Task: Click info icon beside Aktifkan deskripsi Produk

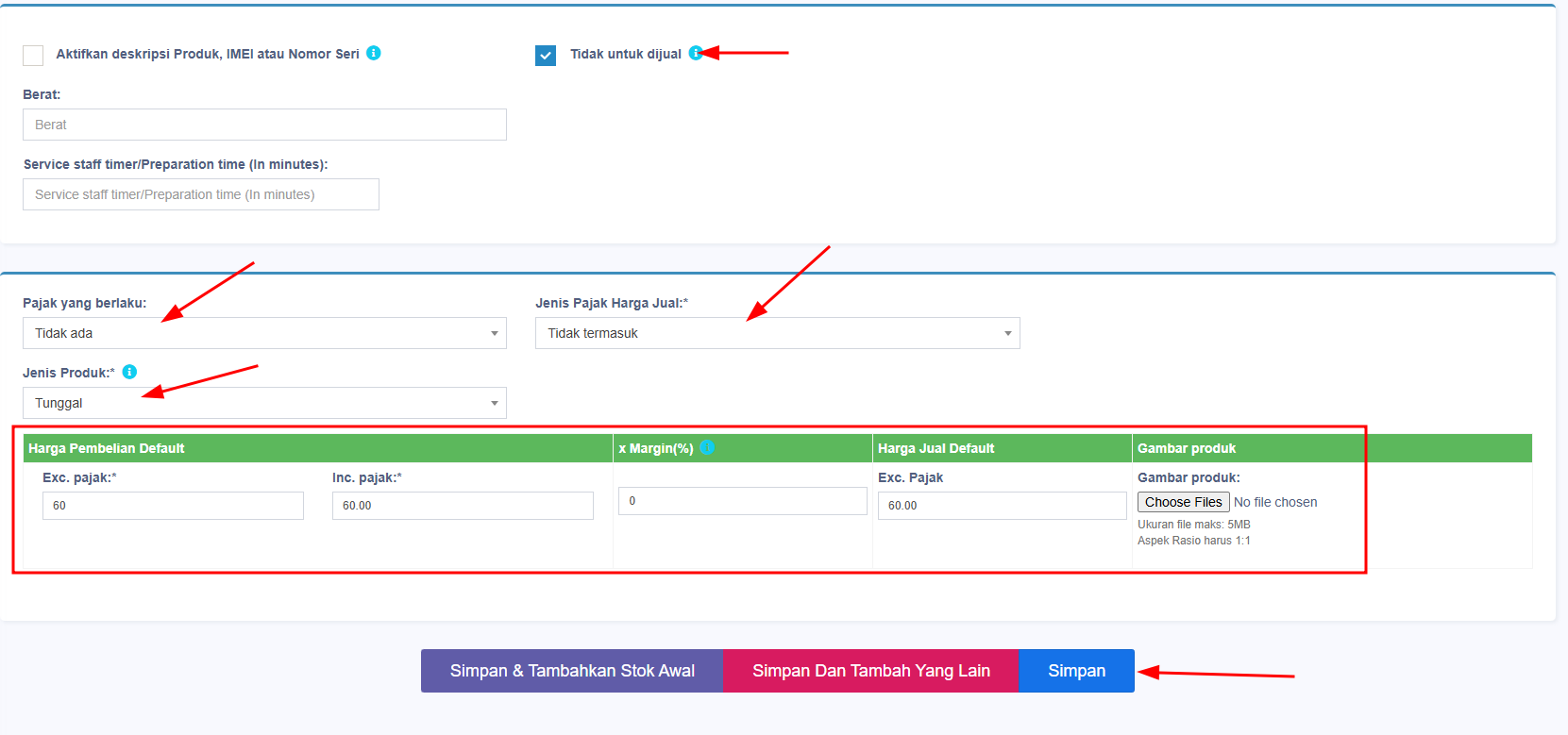Action: (374, 53)
